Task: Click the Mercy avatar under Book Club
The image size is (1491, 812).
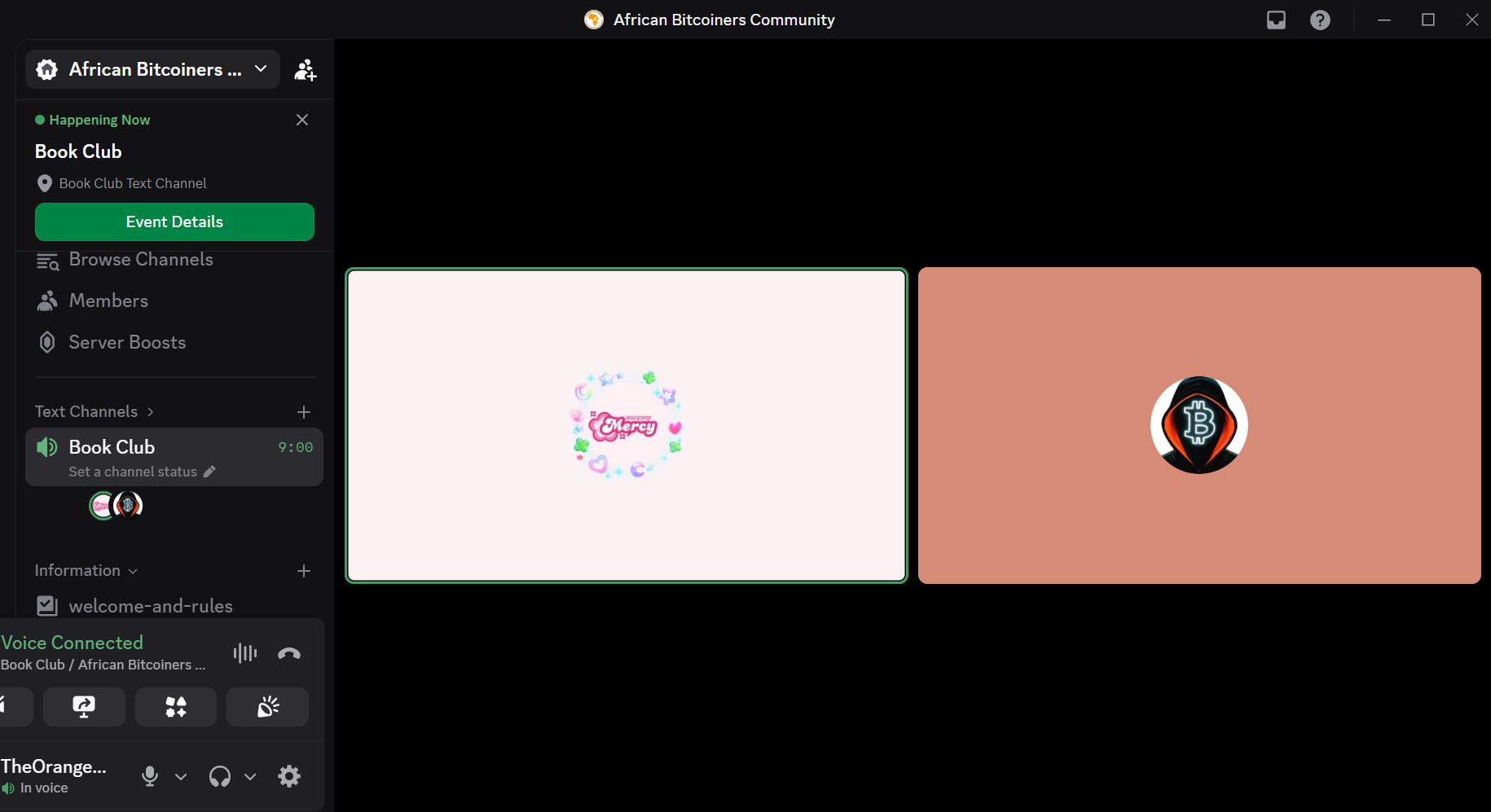Action: click(102, 506)
